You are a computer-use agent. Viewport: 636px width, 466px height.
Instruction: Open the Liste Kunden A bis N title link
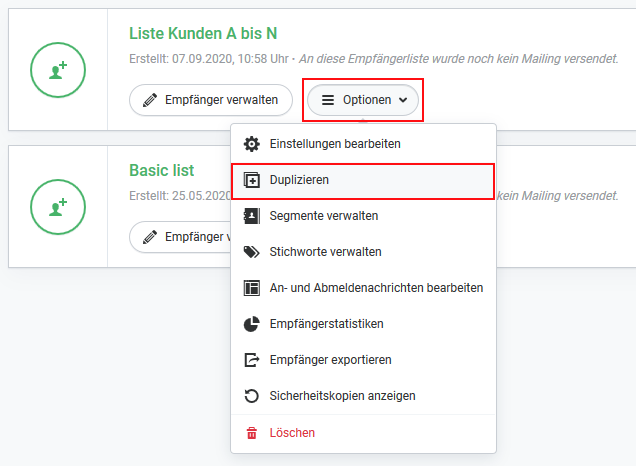tap(203, 34)
